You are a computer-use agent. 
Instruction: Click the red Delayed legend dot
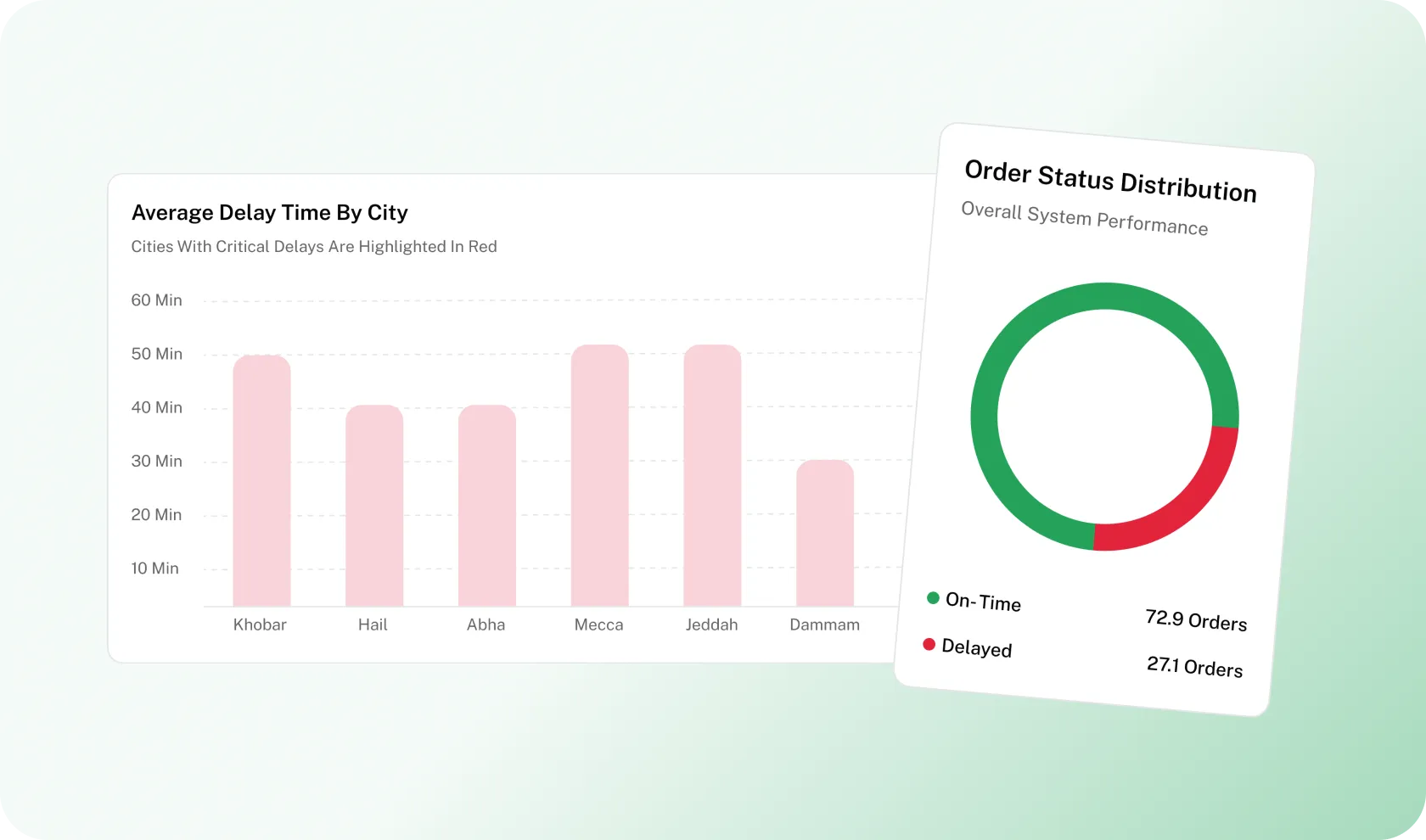929,644
